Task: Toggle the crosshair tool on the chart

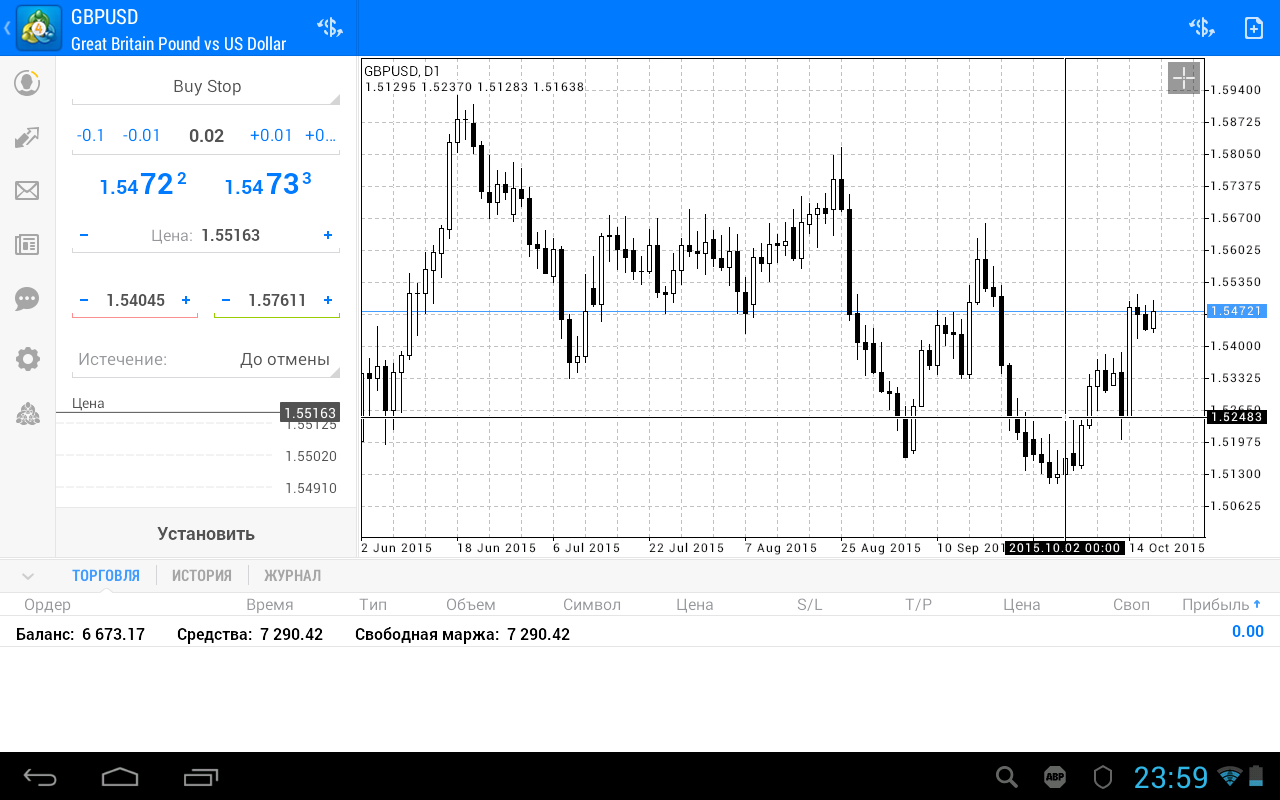Action: pos(1183,78)
